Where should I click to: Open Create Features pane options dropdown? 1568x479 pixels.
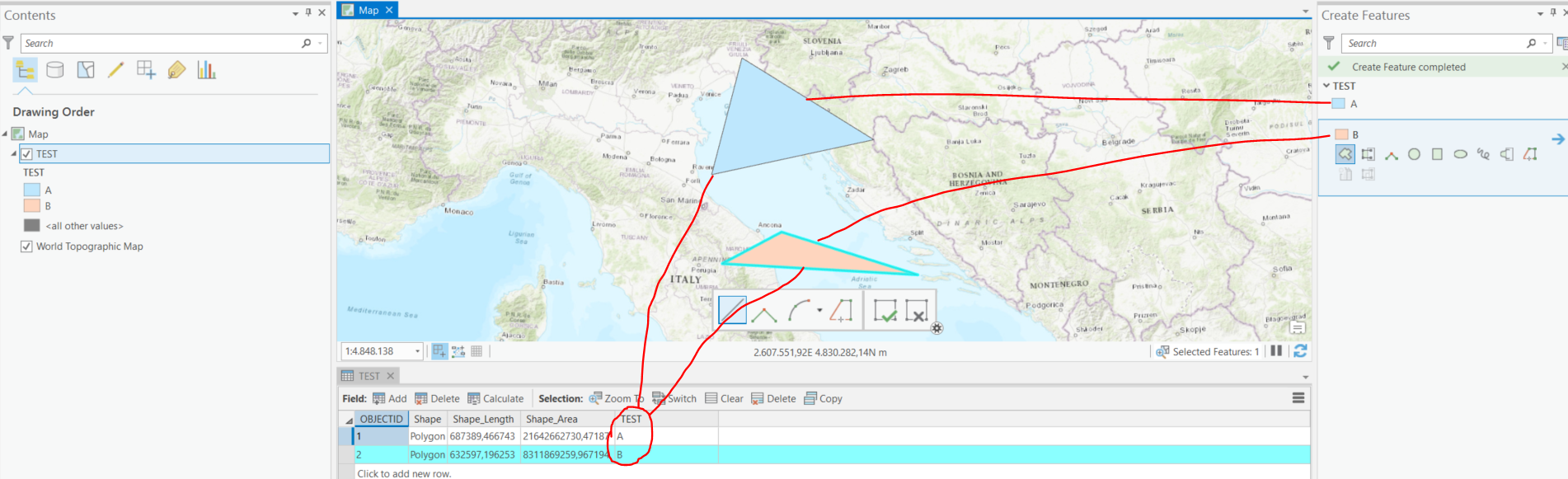(1540, 13)
